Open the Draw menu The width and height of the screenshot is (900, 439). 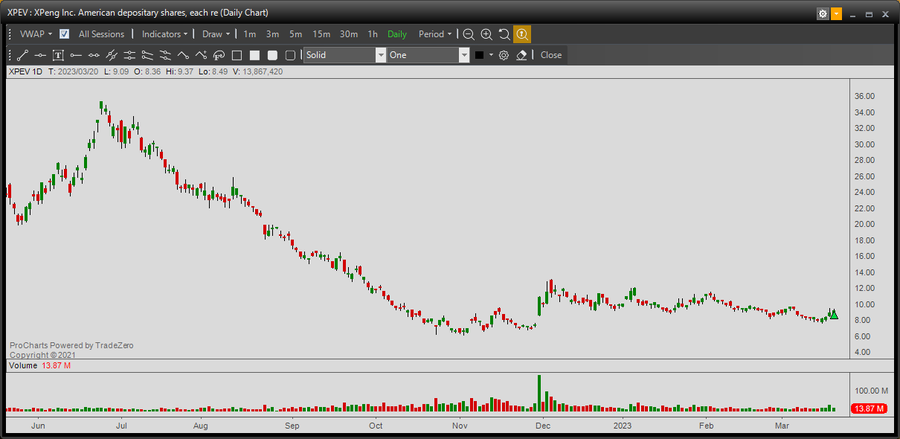[x=216, y=34]
